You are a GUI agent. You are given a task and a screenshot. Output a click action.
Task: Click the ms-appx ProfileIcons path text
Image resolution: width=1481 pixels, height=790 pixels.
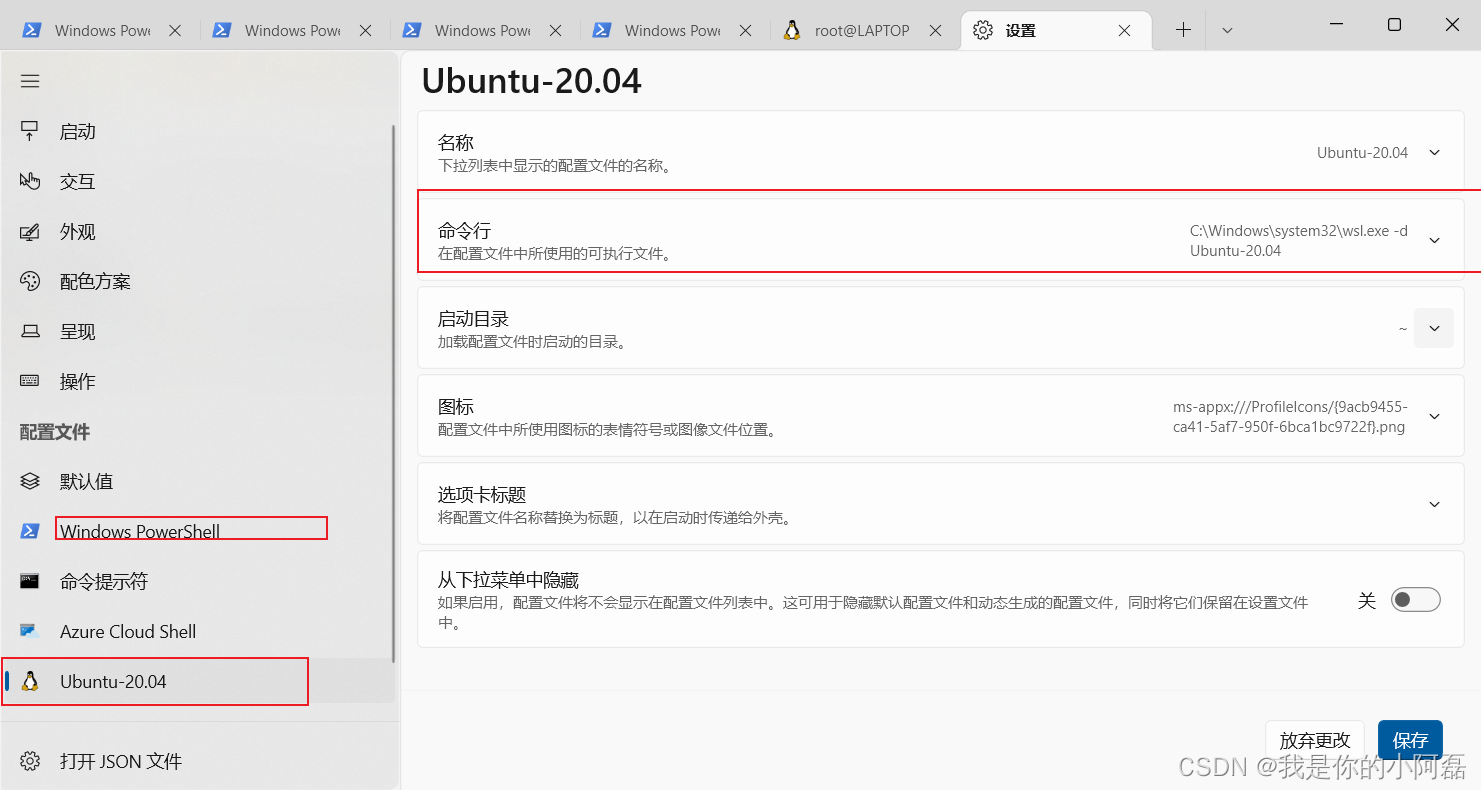coord(1290,416)
